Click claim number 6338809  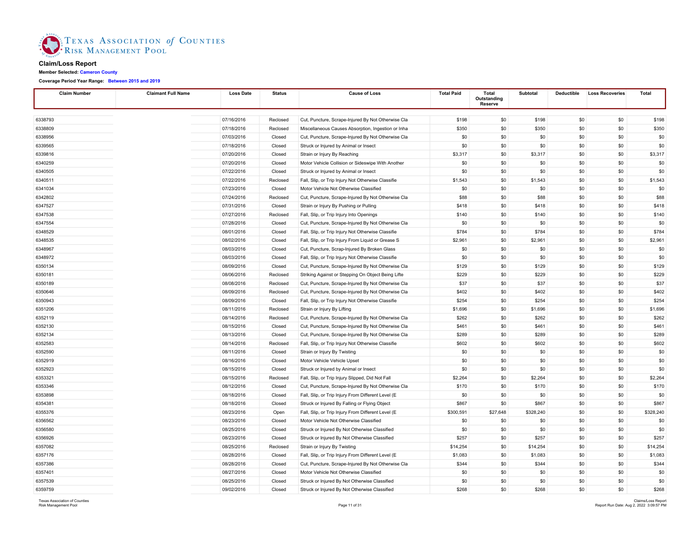[45, 129]
